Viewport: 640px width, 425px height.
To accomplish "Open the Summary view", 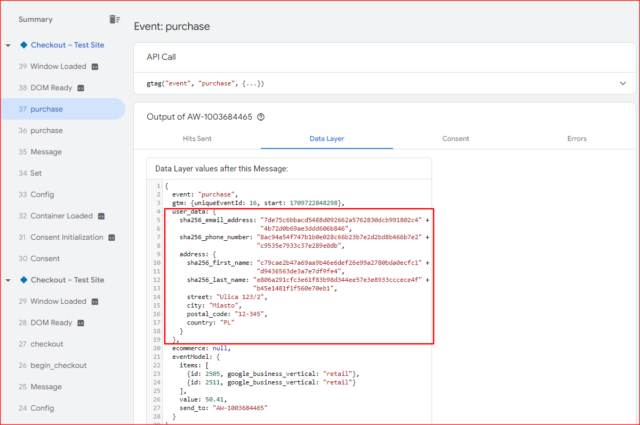I will [x=36, y=19].
